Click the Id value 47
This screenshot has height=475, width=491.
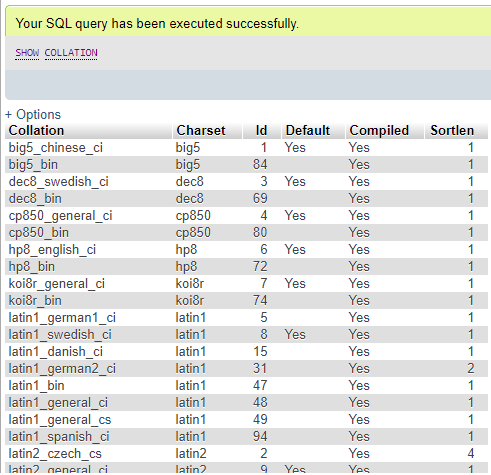pos(260,386)
